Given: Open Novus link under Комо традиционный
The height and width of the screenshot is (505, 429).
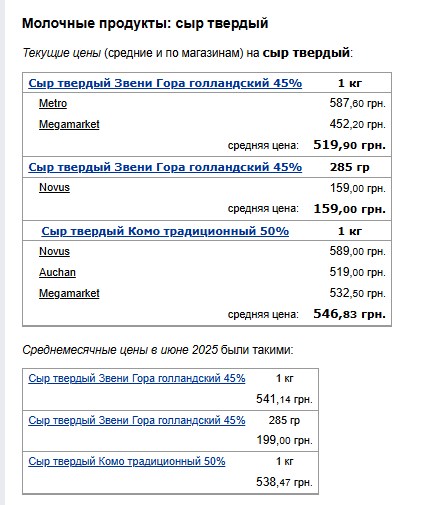Looking at the screenshot, I should [54, 251].
